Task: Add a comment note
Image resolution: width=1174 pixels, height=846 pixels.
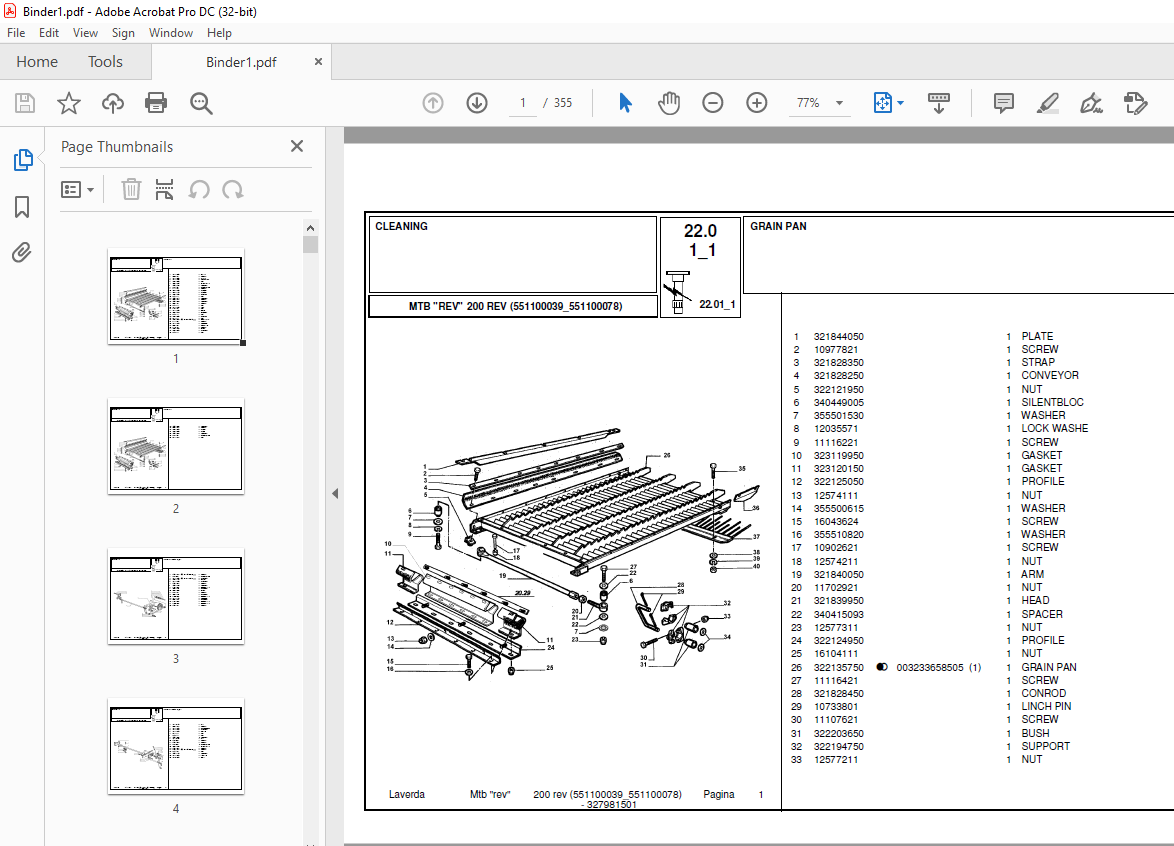Action: [x=1003, y=103]
